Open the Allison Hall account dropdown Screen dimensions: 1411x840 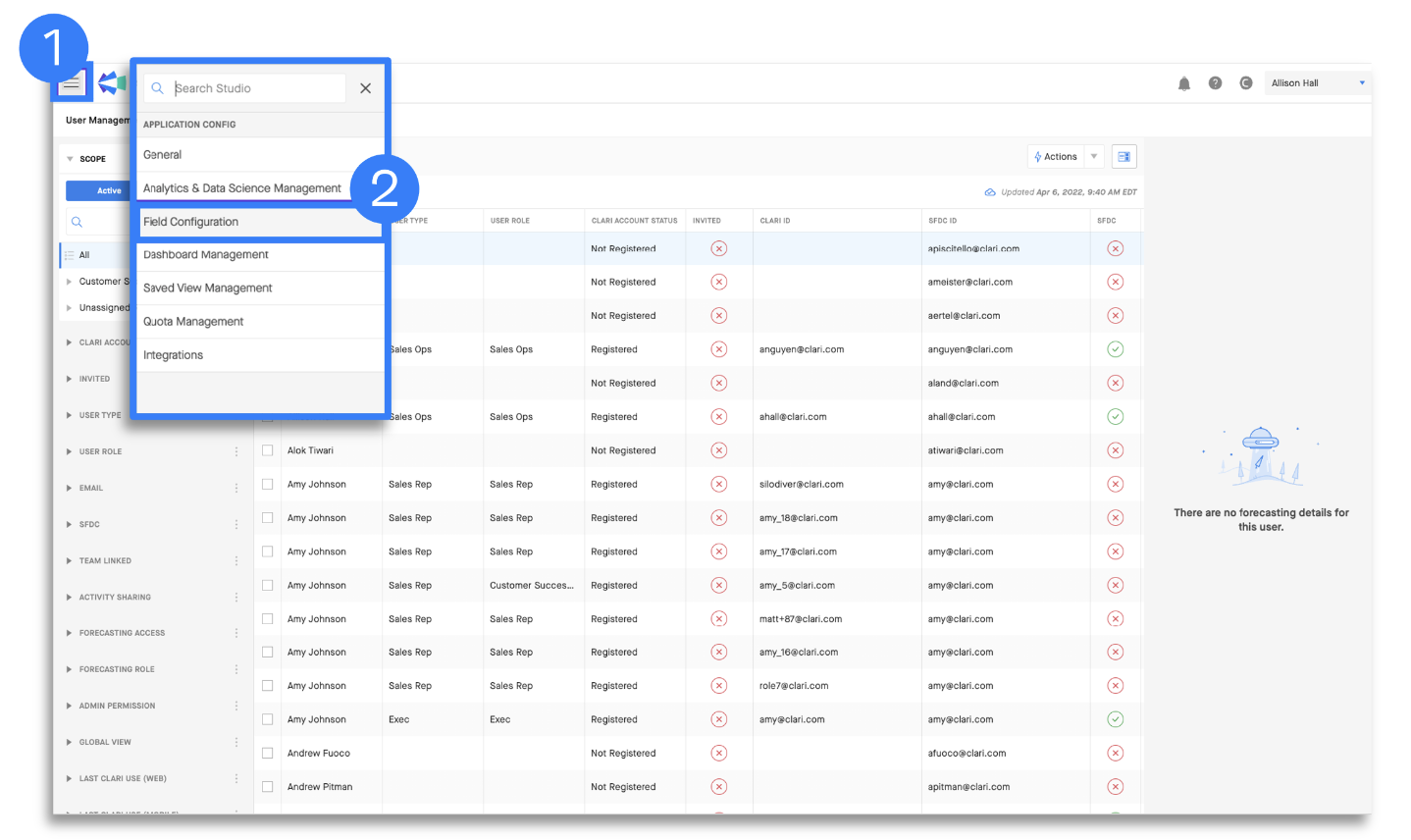point(1317,83)
